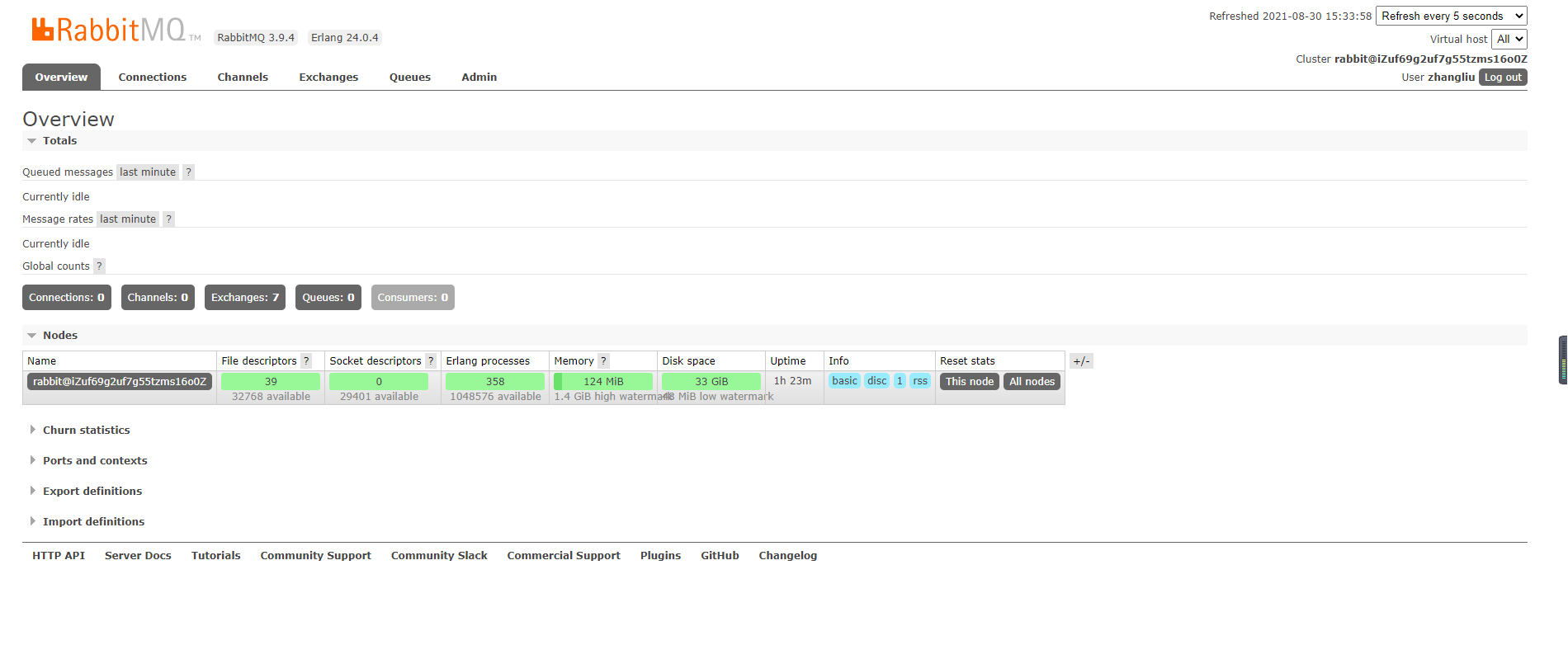Click the user name zhangliu

tap(1451, 77)
